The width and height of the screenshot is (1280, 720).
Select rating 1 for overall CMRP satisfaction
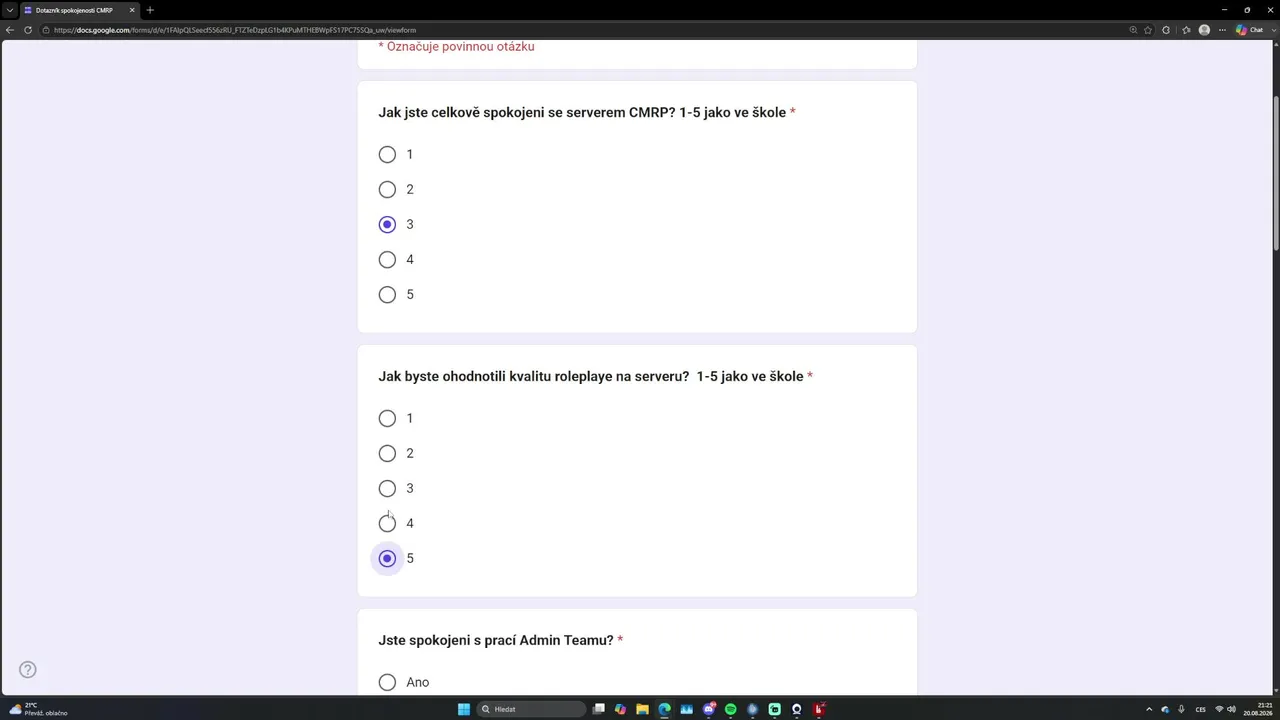[x=387, y=154]
